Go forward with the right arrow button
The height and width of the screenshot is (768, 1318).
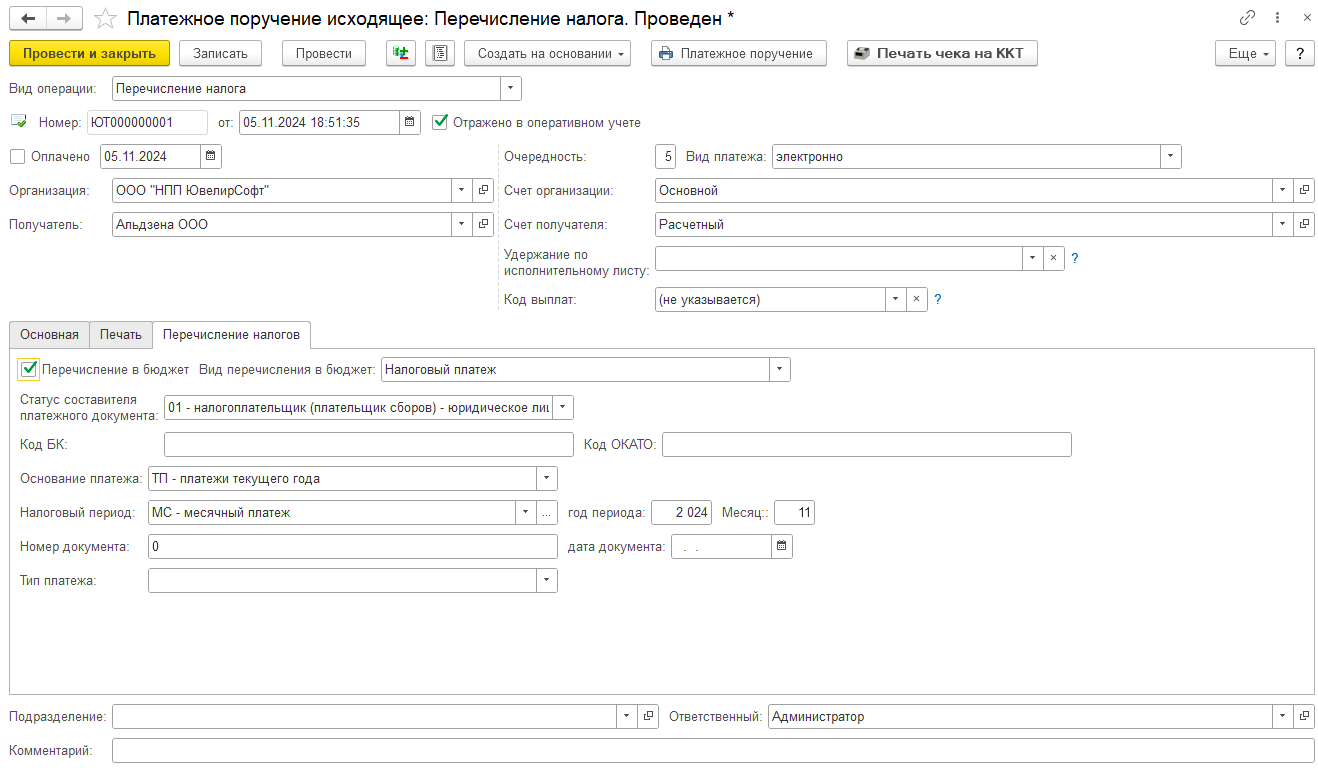point(64,19)
